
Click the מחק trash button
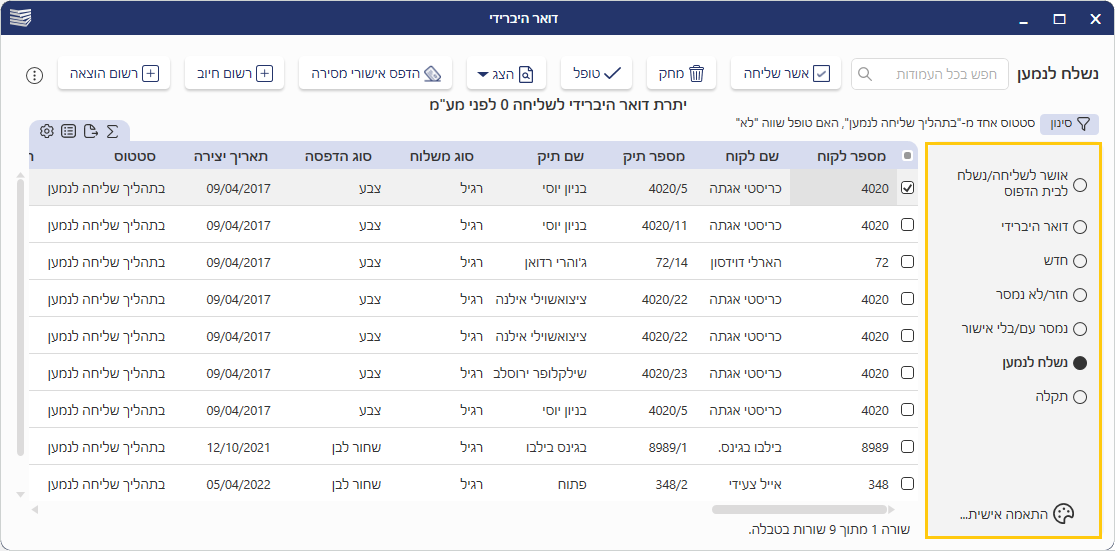pos(681,73)
